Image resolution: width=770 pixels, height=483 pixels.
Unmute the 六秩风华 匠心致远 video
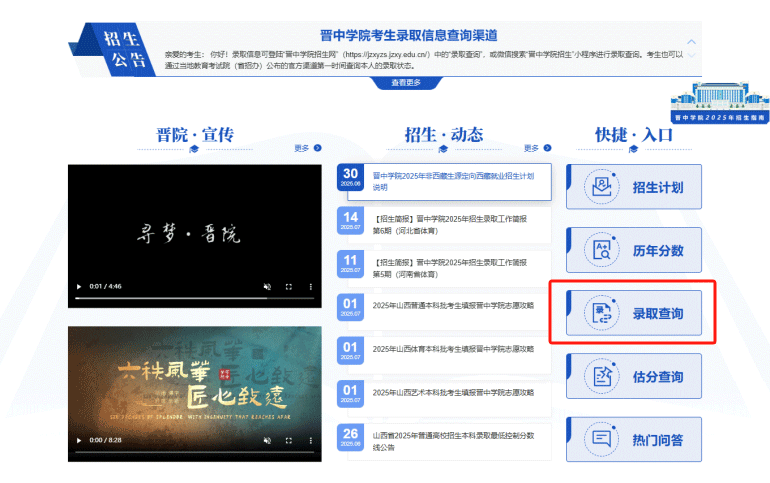(x=266, y=440)
